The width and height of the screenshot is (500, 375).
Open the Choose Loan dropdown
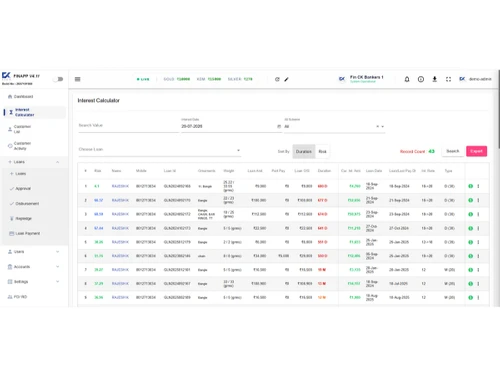click(x=159, y=150)
